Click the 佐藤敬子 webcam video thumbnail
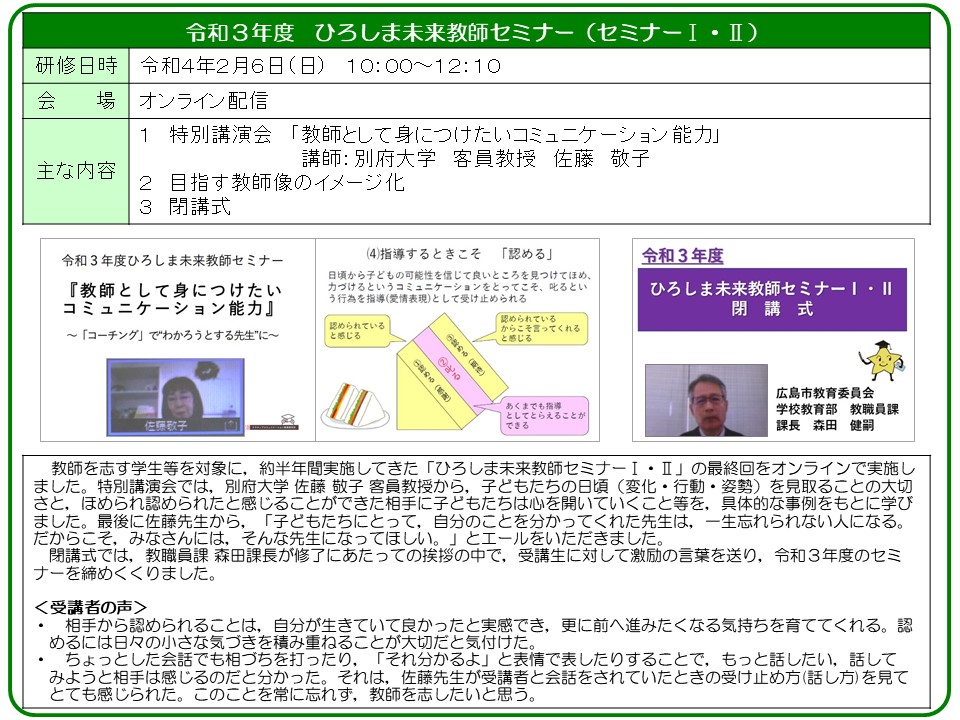This screenshot has width=960, height=720. coord(170,395)
